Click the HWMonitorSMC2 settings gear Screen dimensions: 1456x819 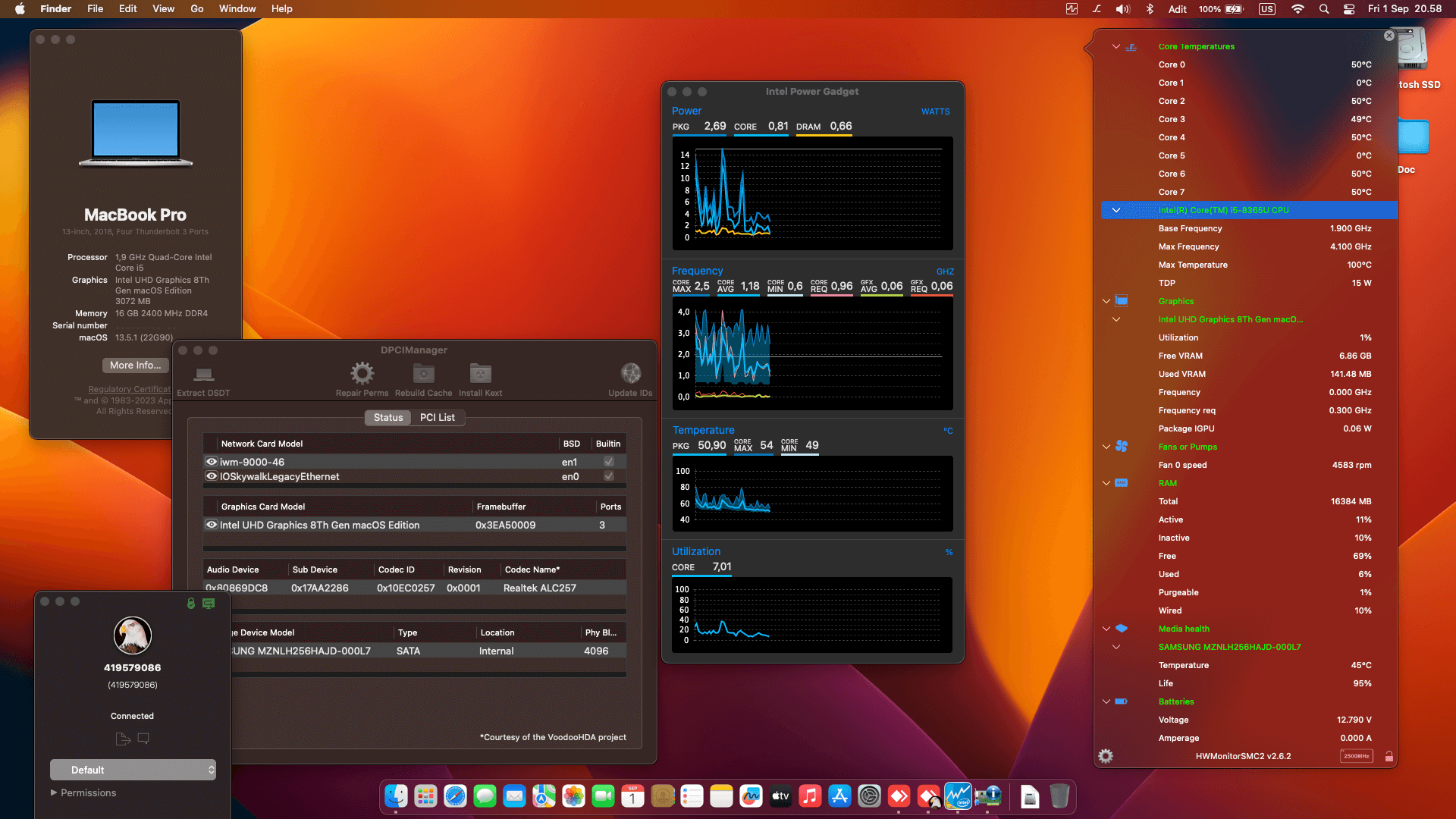(1105, 755)
